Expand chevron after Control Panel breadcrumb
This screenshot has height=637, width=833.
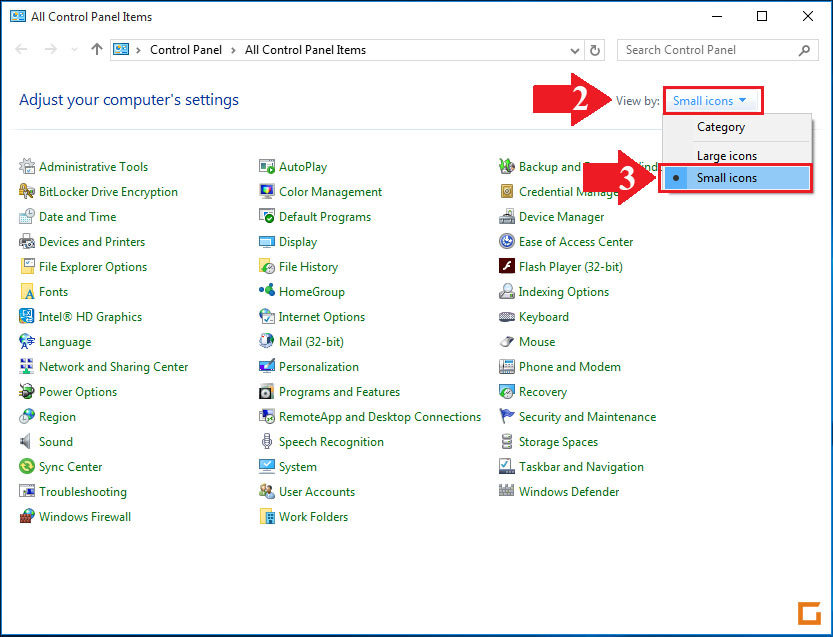(x=233, y=50)
